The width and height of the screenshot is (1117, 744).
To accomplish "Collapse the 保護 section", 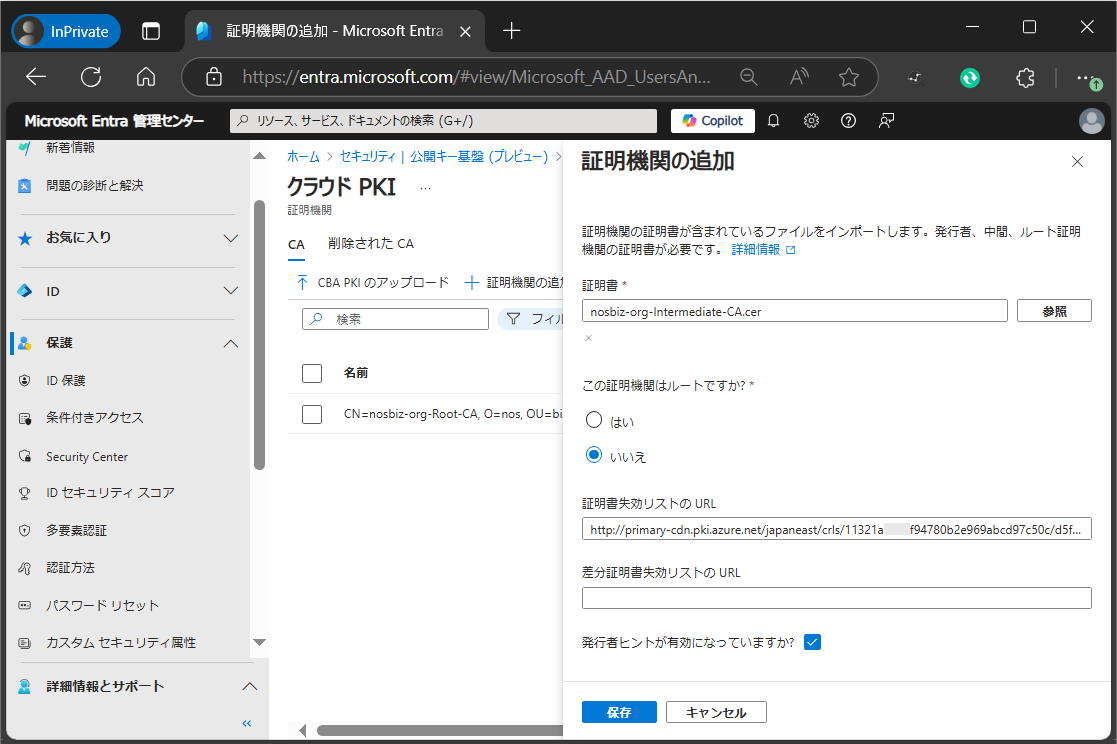I will pyautogui.click(x=230, y=343).
